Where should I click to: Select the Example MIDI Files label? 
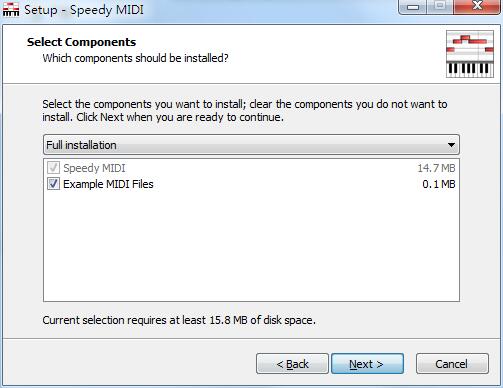[108, 184]
